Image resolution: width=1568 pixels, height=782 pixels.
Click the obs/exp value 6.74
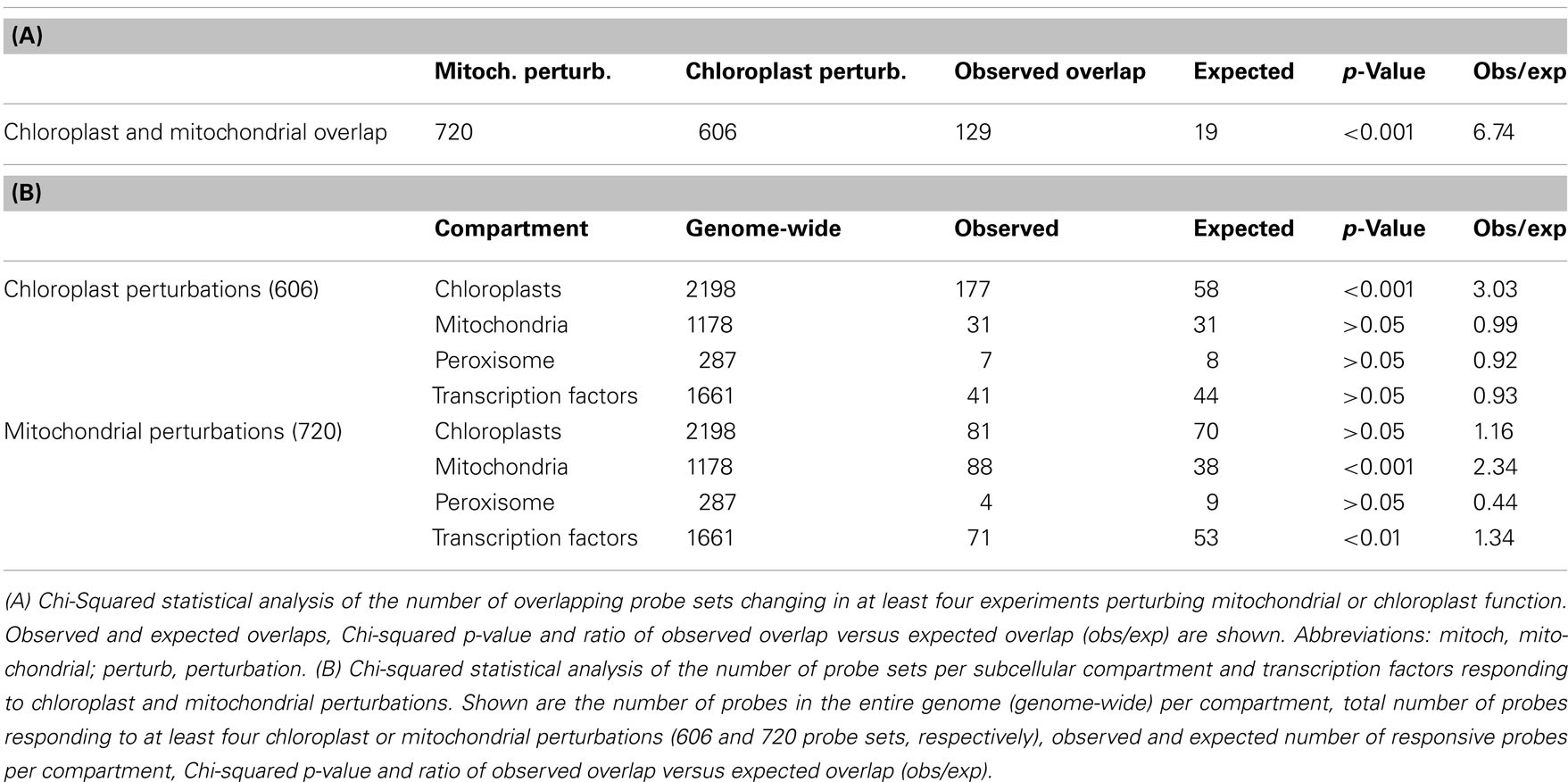(x=1493, y=133)
